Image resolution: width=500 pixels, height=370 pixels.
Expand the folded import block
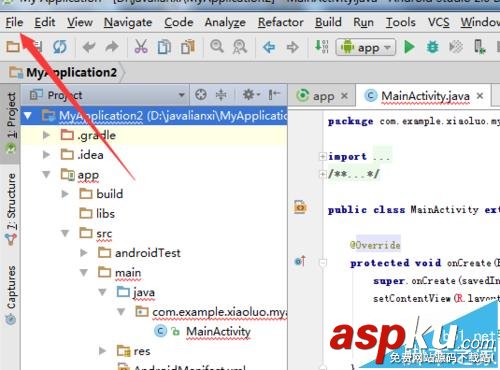(x=323, y=156)
